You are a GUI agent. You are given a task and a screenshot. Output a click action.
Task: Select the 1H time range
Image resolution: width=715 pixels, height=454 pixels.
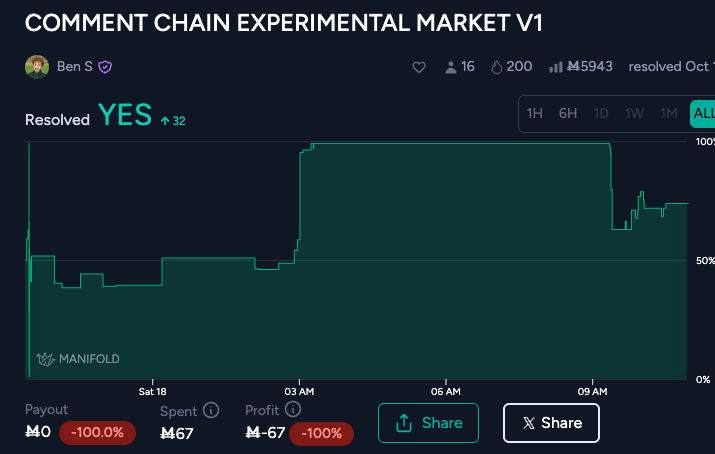(535, 113)
